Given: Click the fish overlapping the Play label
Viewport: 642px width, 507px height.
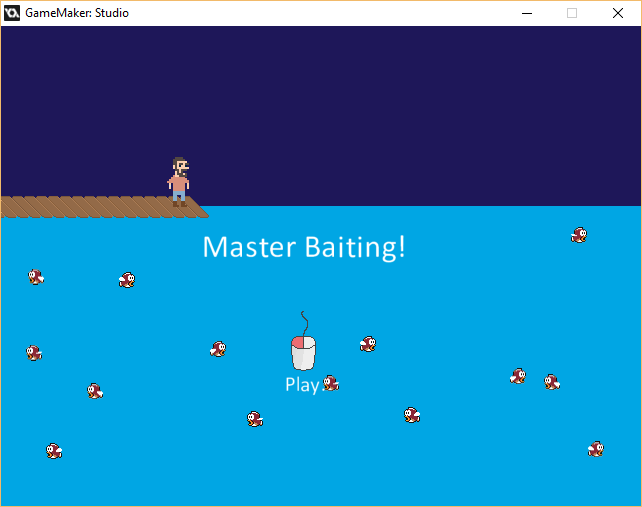Looking at the screenshot, I should click(x=331, y=383).
